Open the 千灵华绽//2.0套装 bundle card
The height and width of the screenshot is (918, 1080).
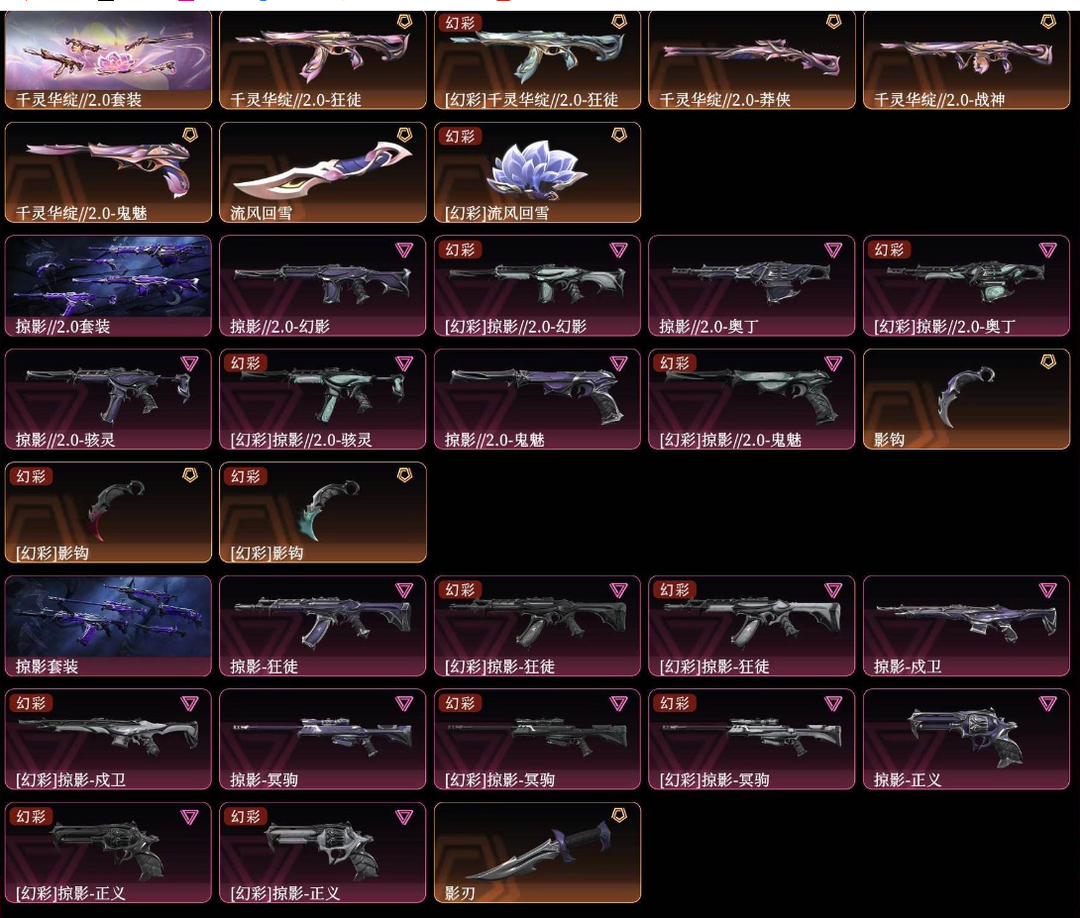point(108,61)
